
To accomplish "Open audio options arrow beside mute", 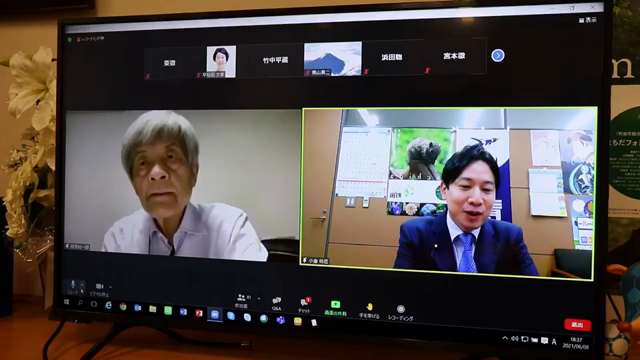I will click(82, 284).
